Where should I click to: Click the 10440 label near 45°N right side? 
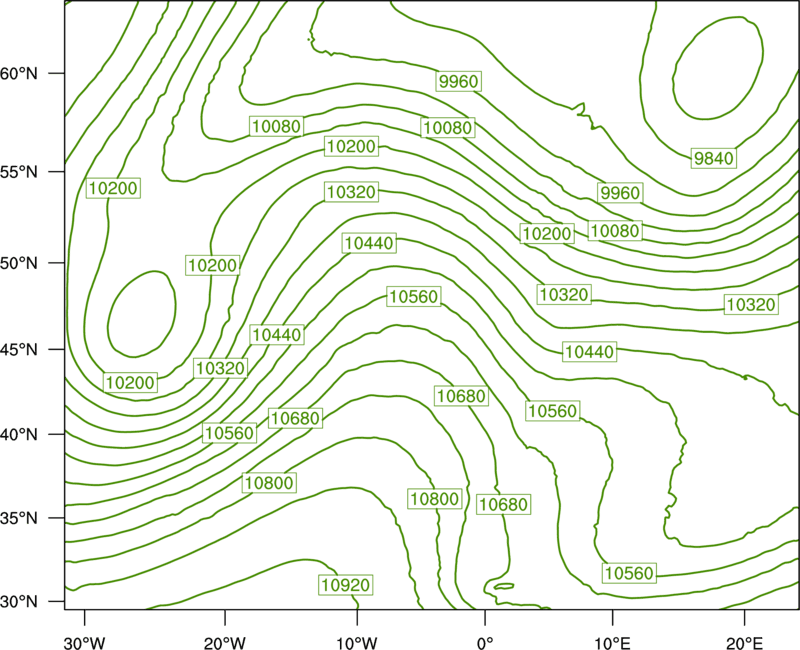click(590, 352)
